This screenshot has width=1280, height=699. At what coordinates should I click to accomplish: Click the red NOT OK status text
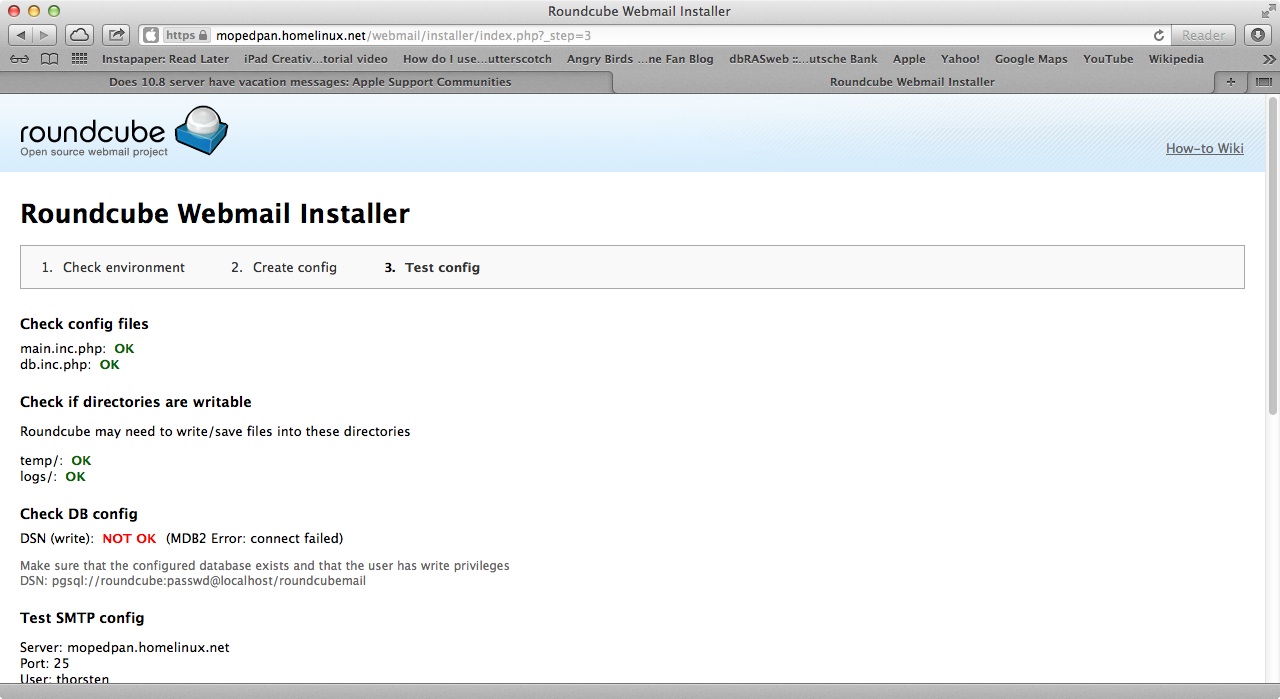[x=129, y=539]
